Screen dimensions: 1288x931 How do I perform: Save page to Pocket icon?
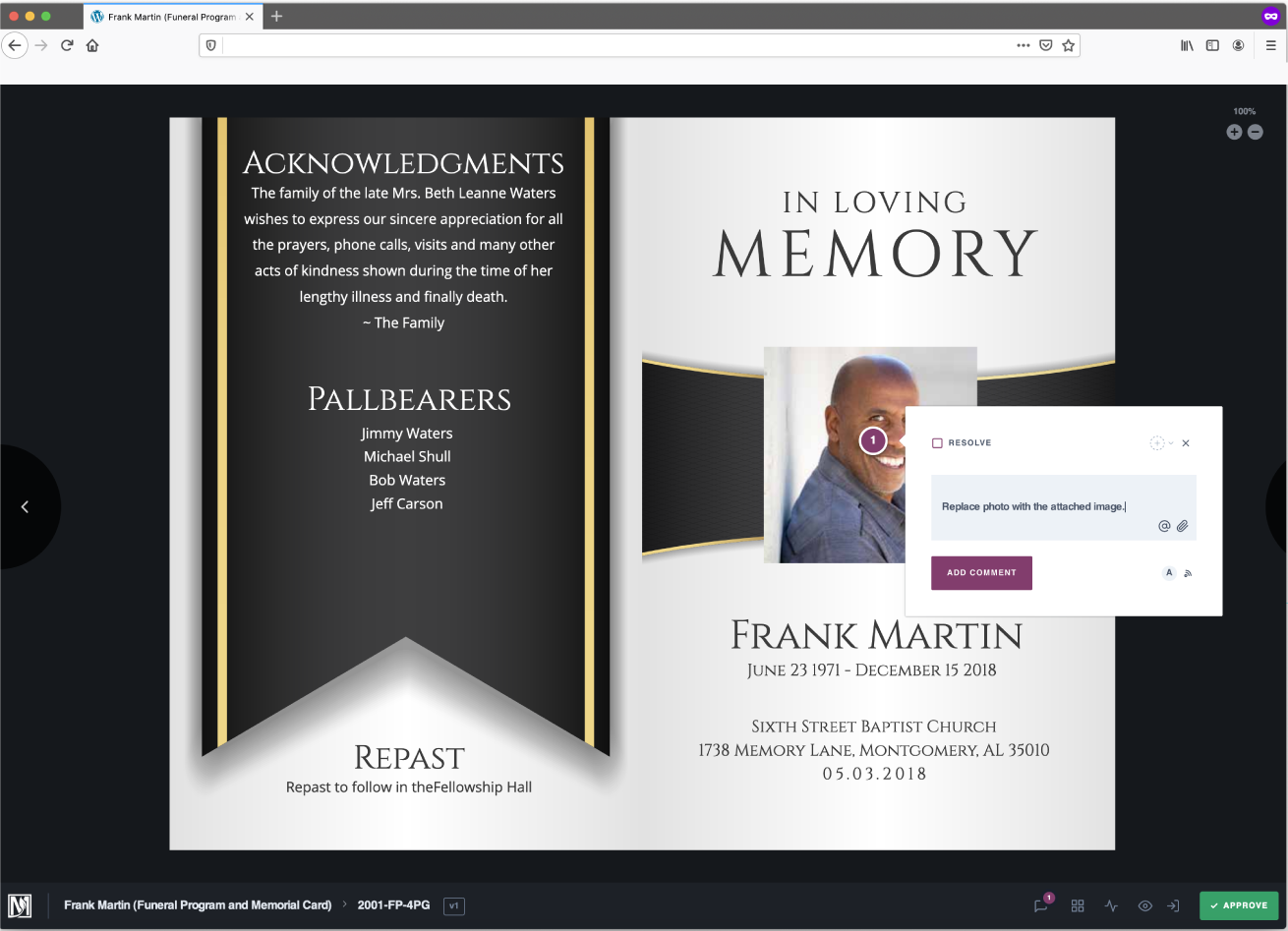click(x=1046, y=45)
